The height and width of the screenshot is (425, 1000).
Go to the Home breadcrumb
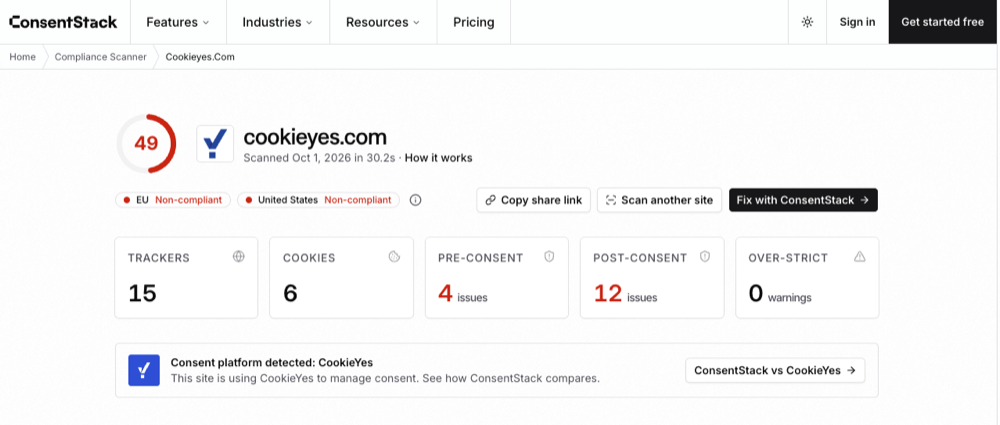tap(22, 57)
